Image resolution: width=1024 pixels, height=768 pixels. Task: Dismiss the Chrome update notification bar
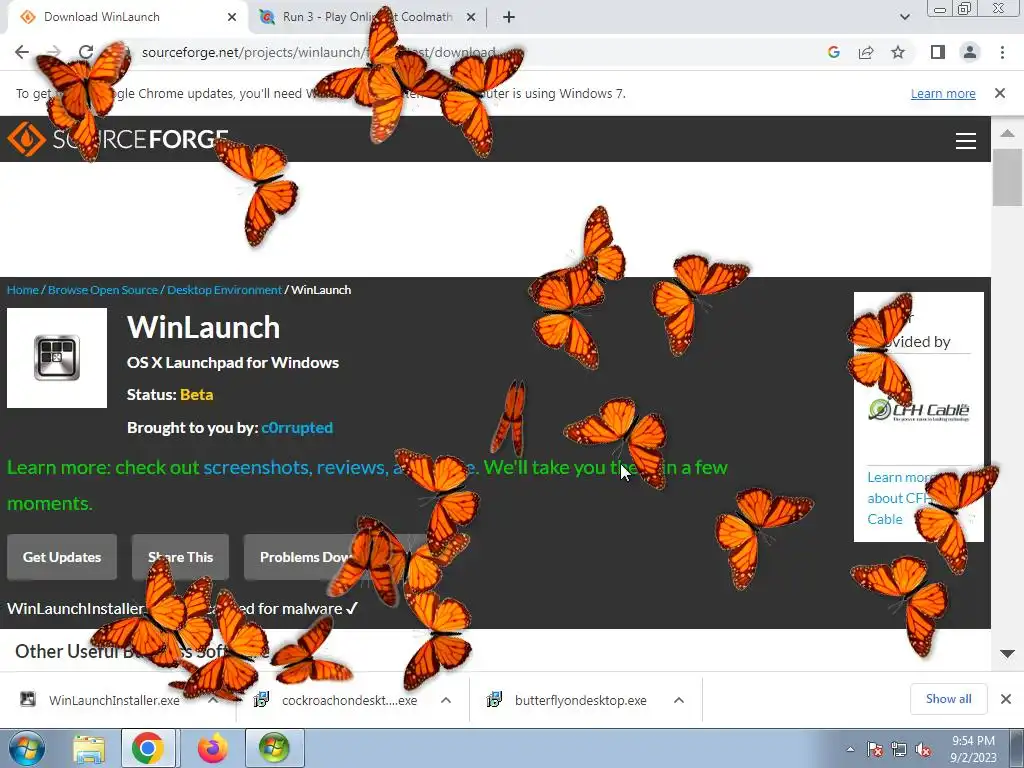tap(1000, 93)
